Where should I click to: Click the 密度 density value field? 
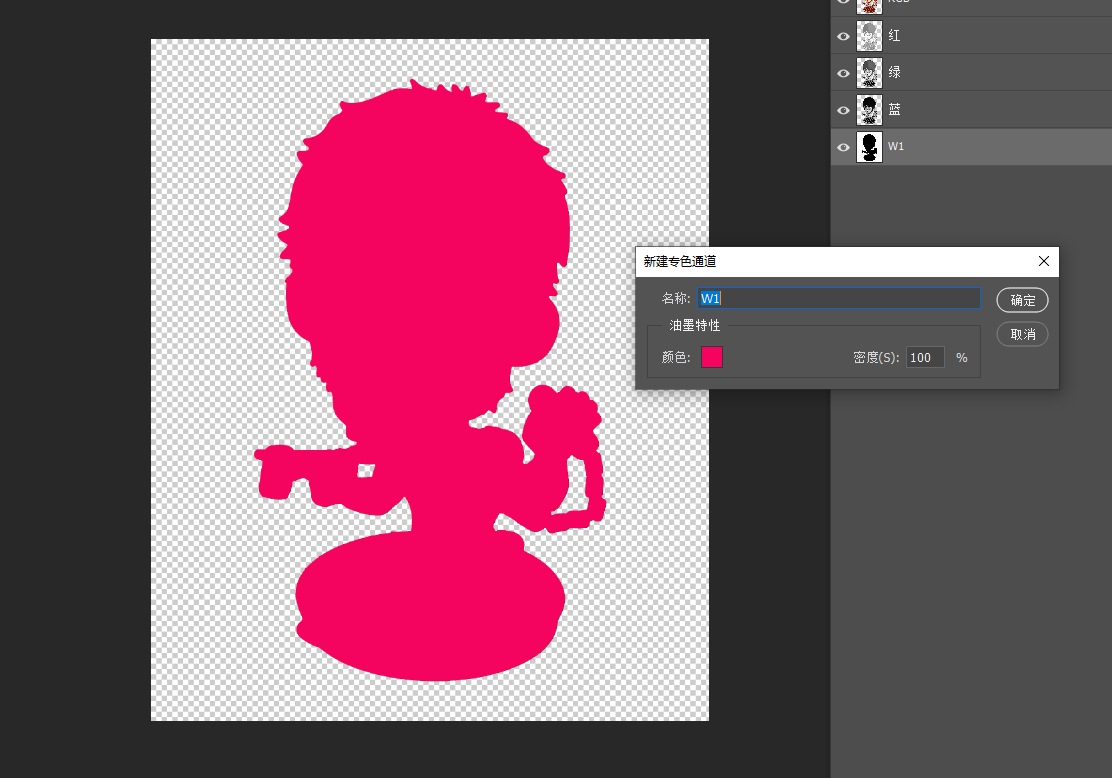click(x=925, y=357)
